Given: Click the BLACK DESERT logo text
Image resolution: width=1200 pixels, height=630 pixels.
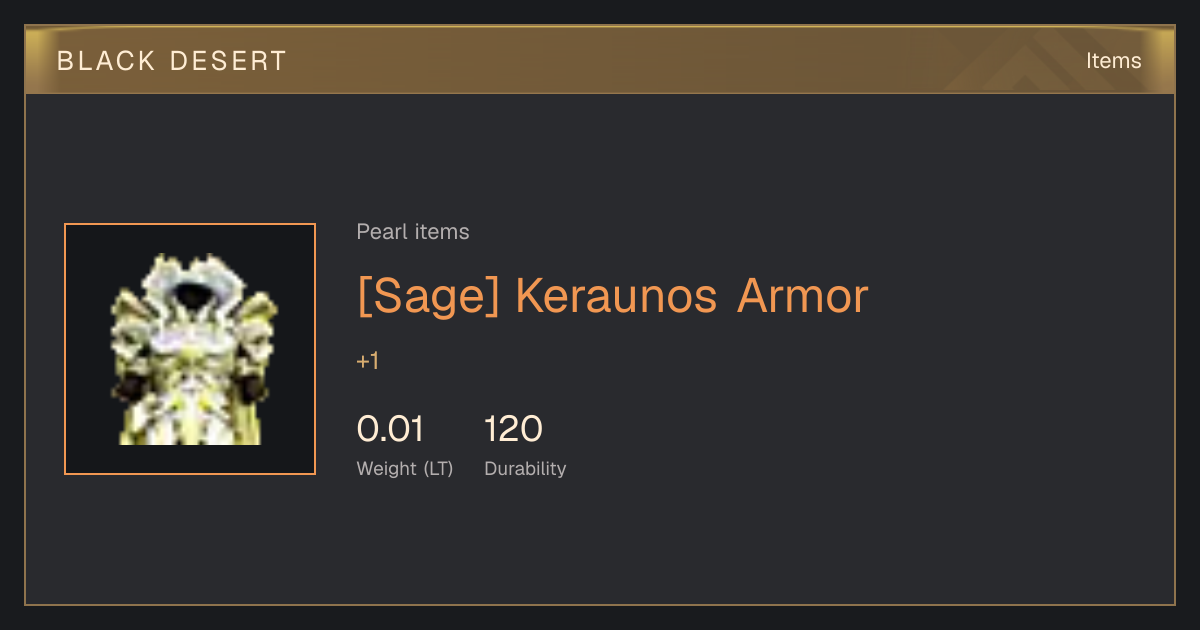Looking at the screenshot, I should pos(172,61).
